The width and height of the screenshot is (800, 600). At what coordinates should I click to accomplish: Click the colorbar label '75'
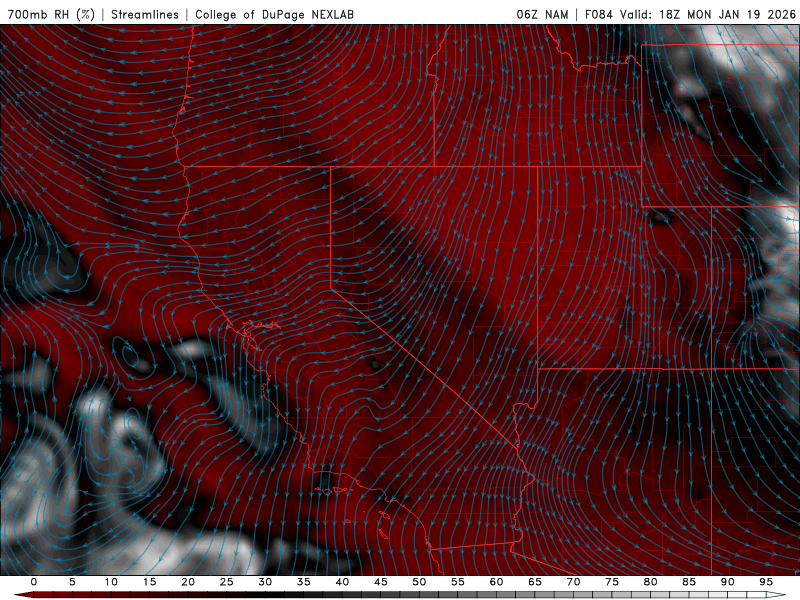coord(612,582)
